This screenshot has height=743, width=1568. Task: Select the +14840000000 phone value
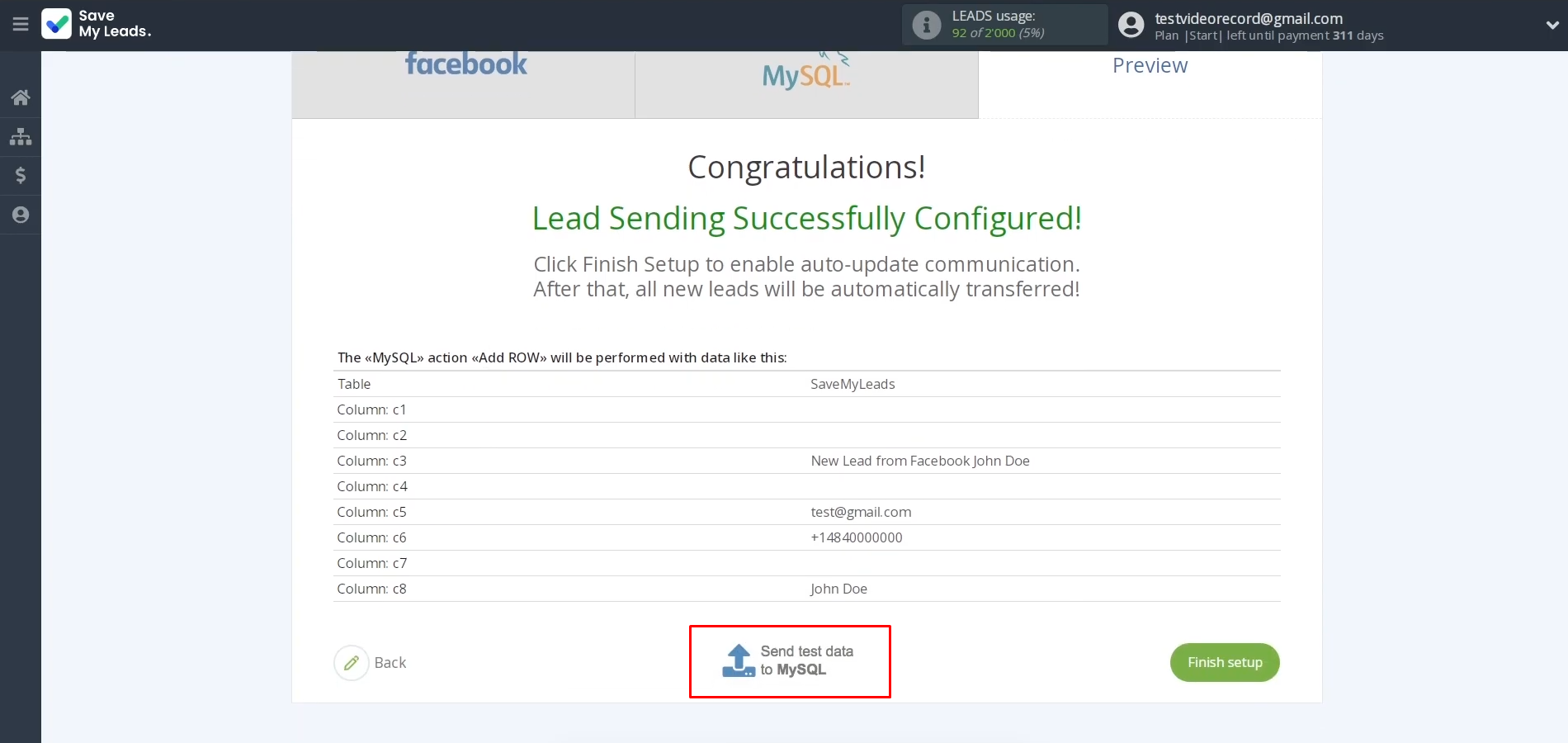click(857, 537)
